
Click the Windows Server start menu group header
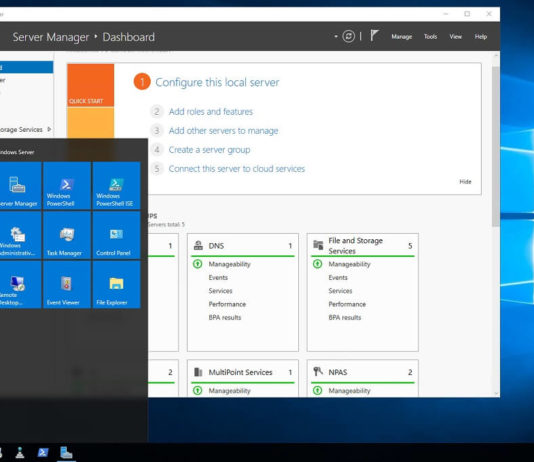coord(17,152)
